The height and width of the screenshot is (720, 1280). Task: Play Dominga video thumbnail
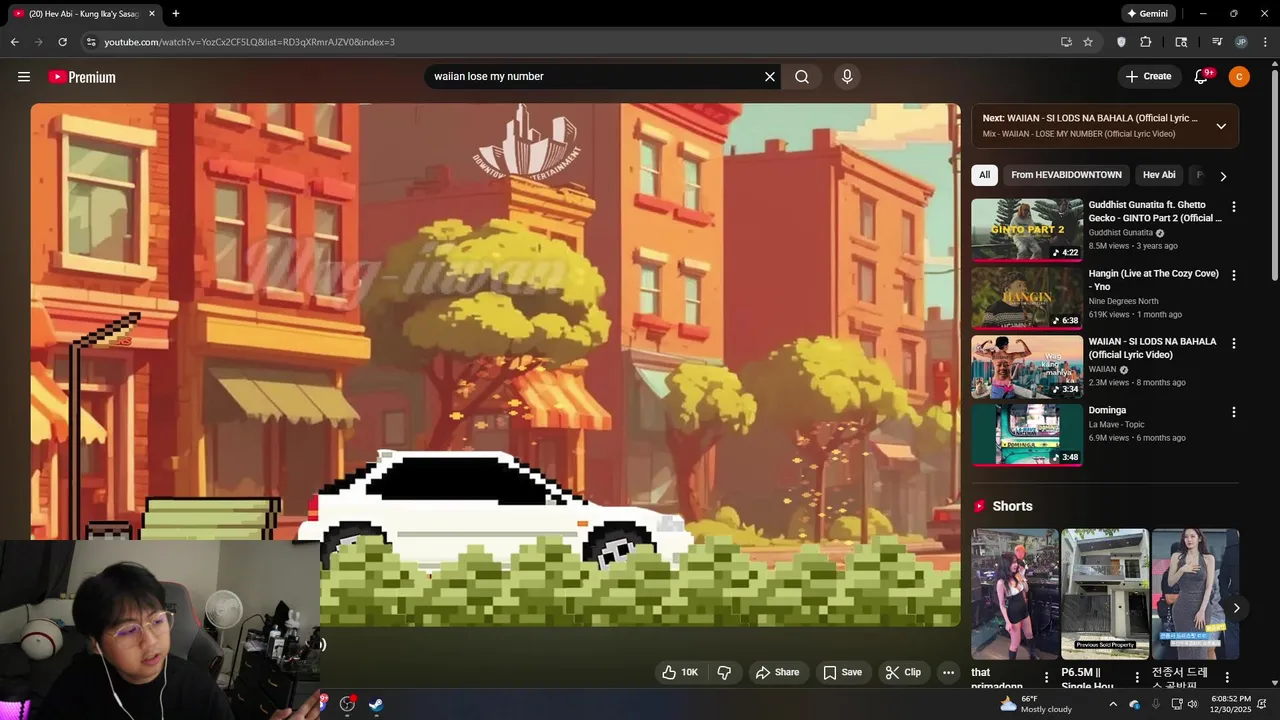1027,435
